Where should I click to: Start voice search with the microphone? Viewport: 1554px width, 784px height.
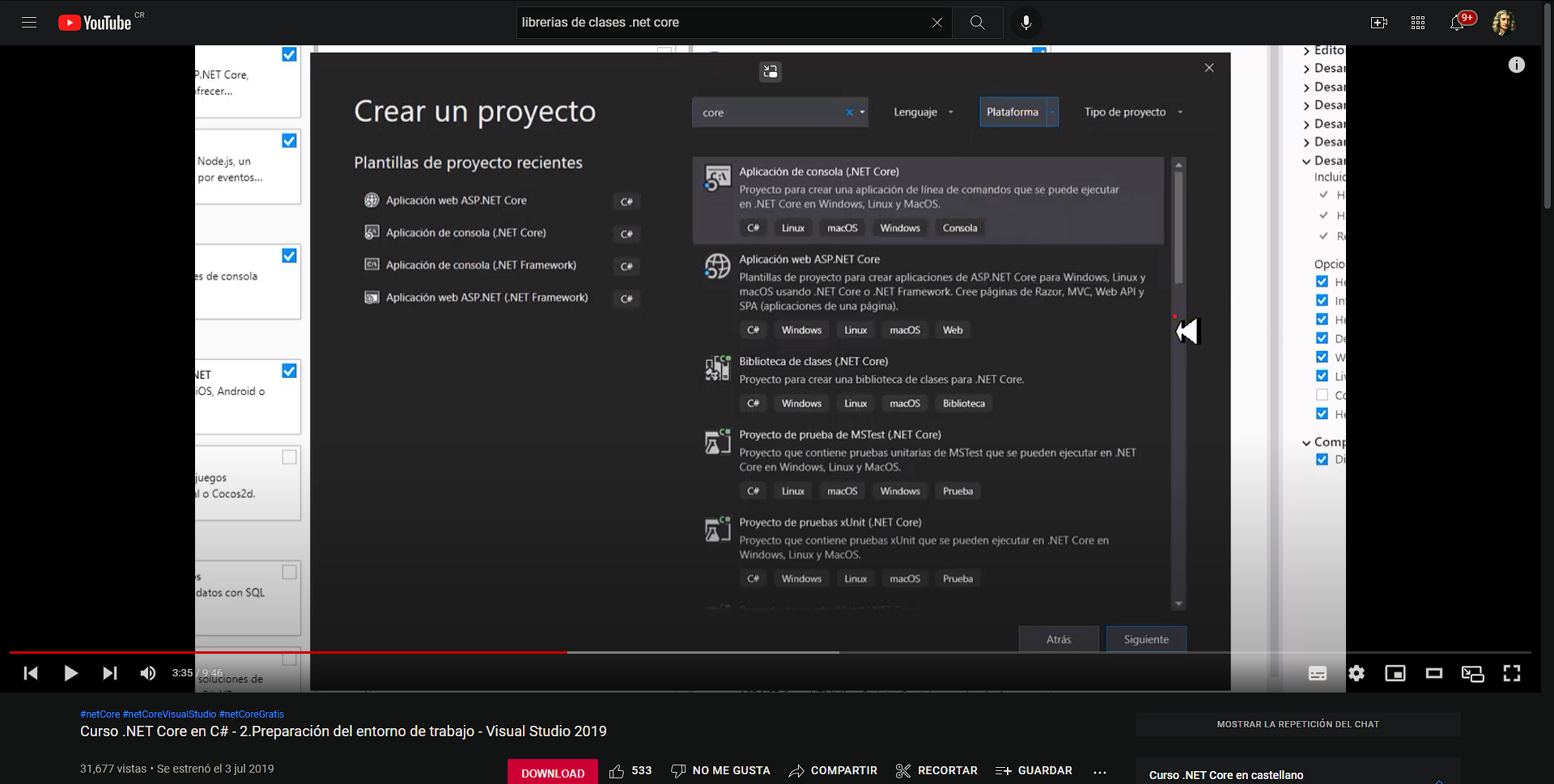pos(1025,23)
